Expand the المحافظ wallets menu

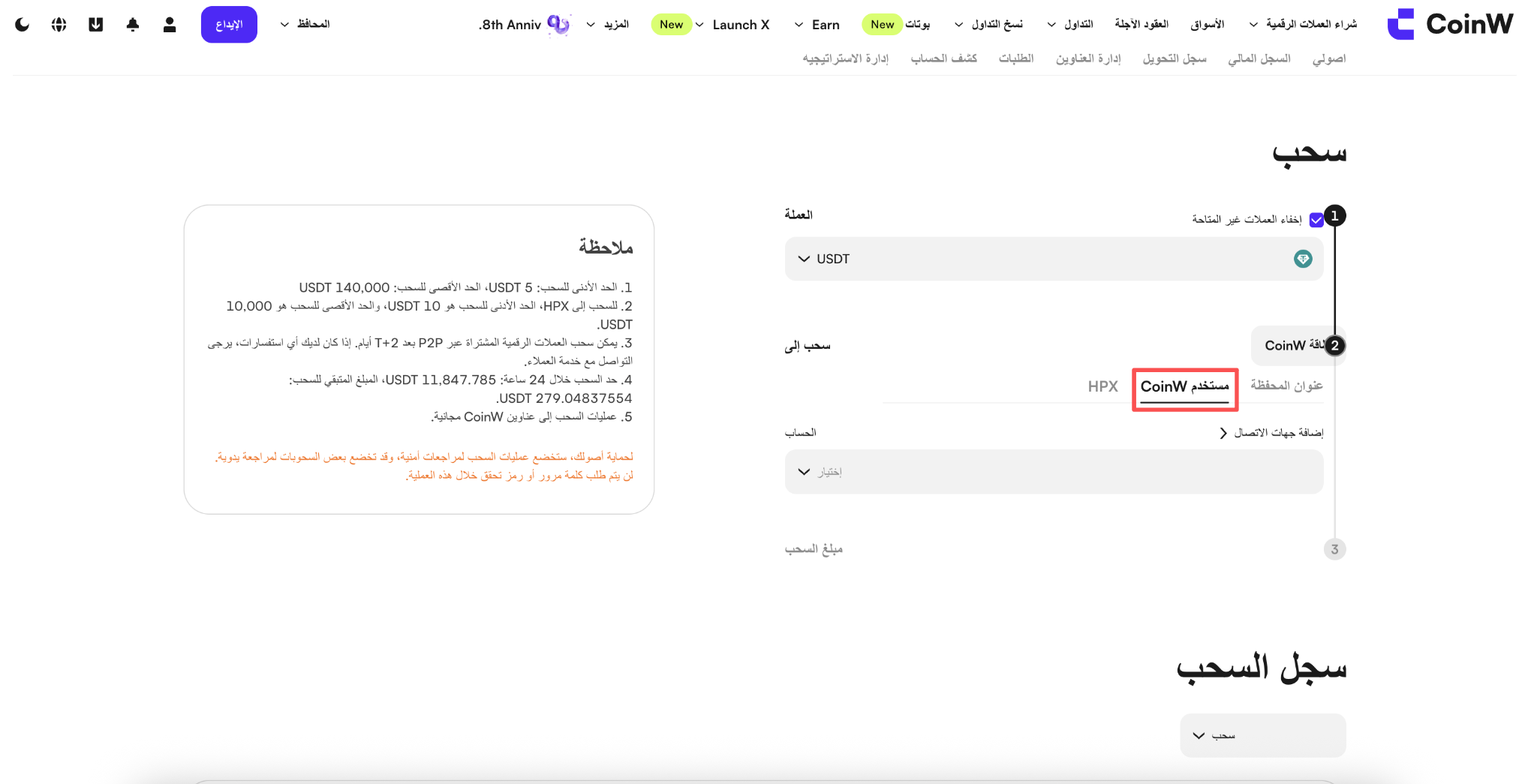[305, 24]
